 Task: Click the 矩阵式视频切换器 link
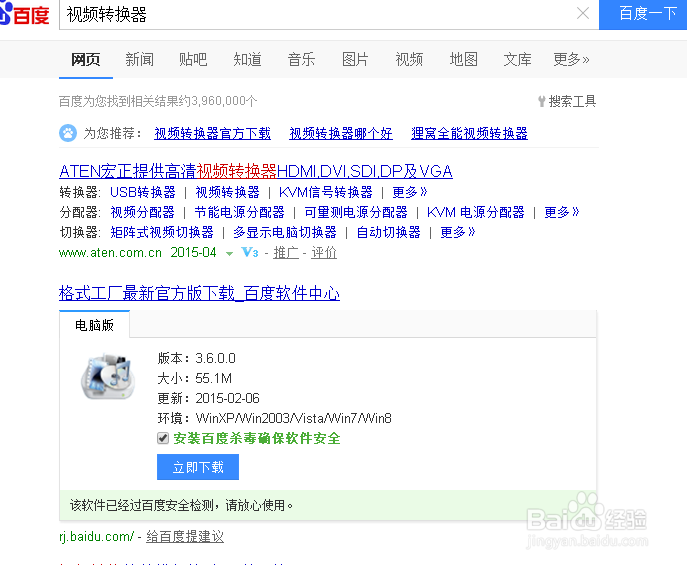[x=162, y=232]
